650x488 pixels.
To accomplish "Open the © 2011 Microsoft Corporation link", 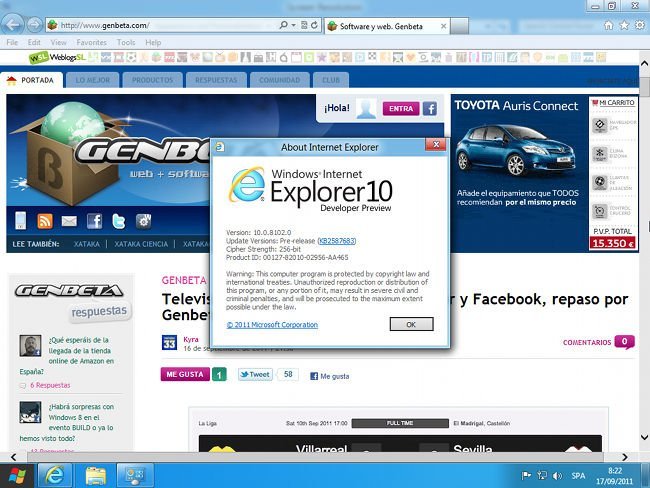I will [272, 325].
